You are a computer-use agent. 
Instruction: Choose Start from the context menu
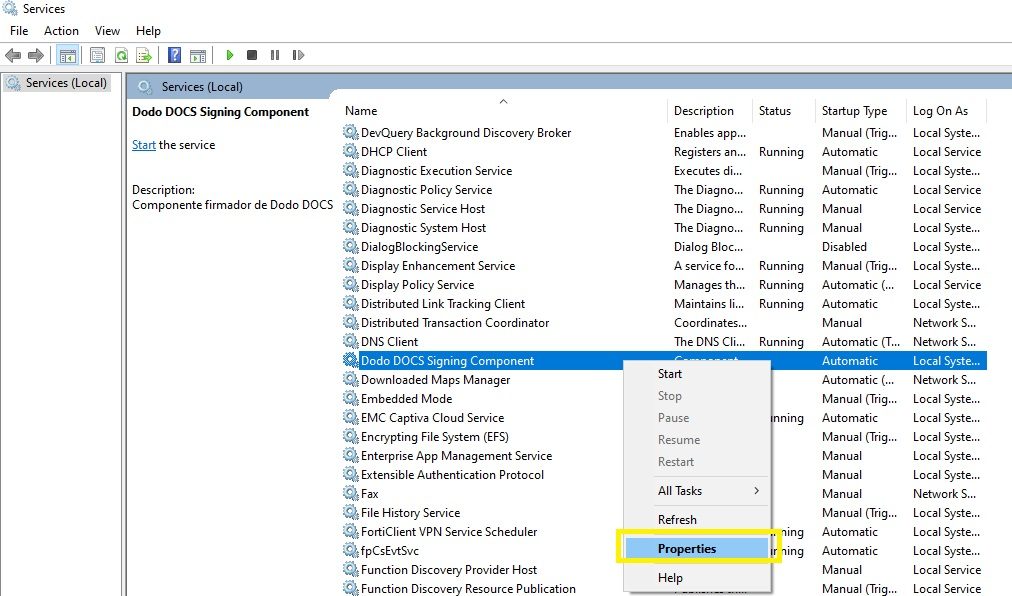(x=670, y=374)
